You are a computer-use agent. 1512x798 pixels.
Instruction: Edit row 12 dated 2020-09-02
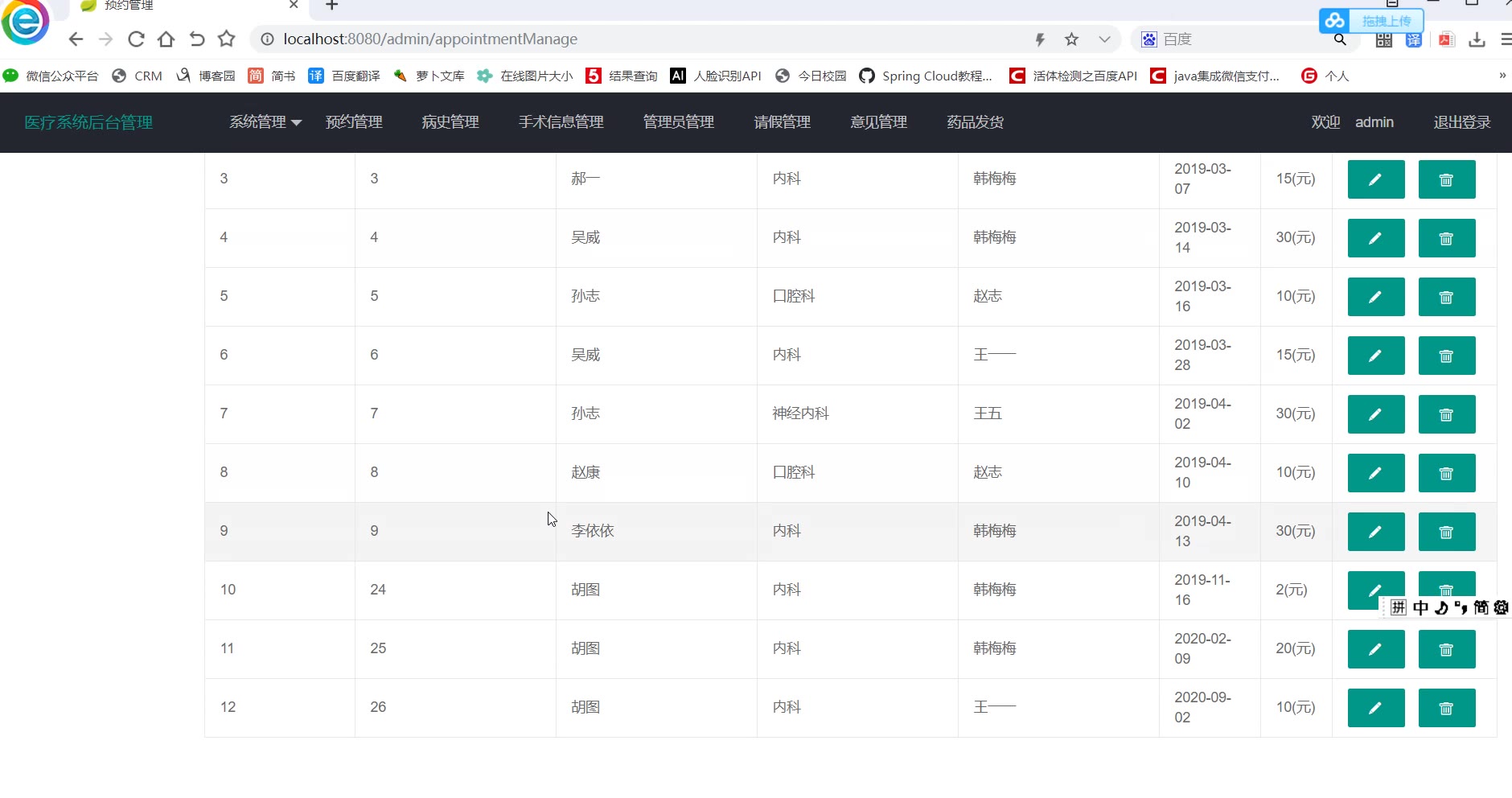pyautogui.click(x=1376, y=708)
